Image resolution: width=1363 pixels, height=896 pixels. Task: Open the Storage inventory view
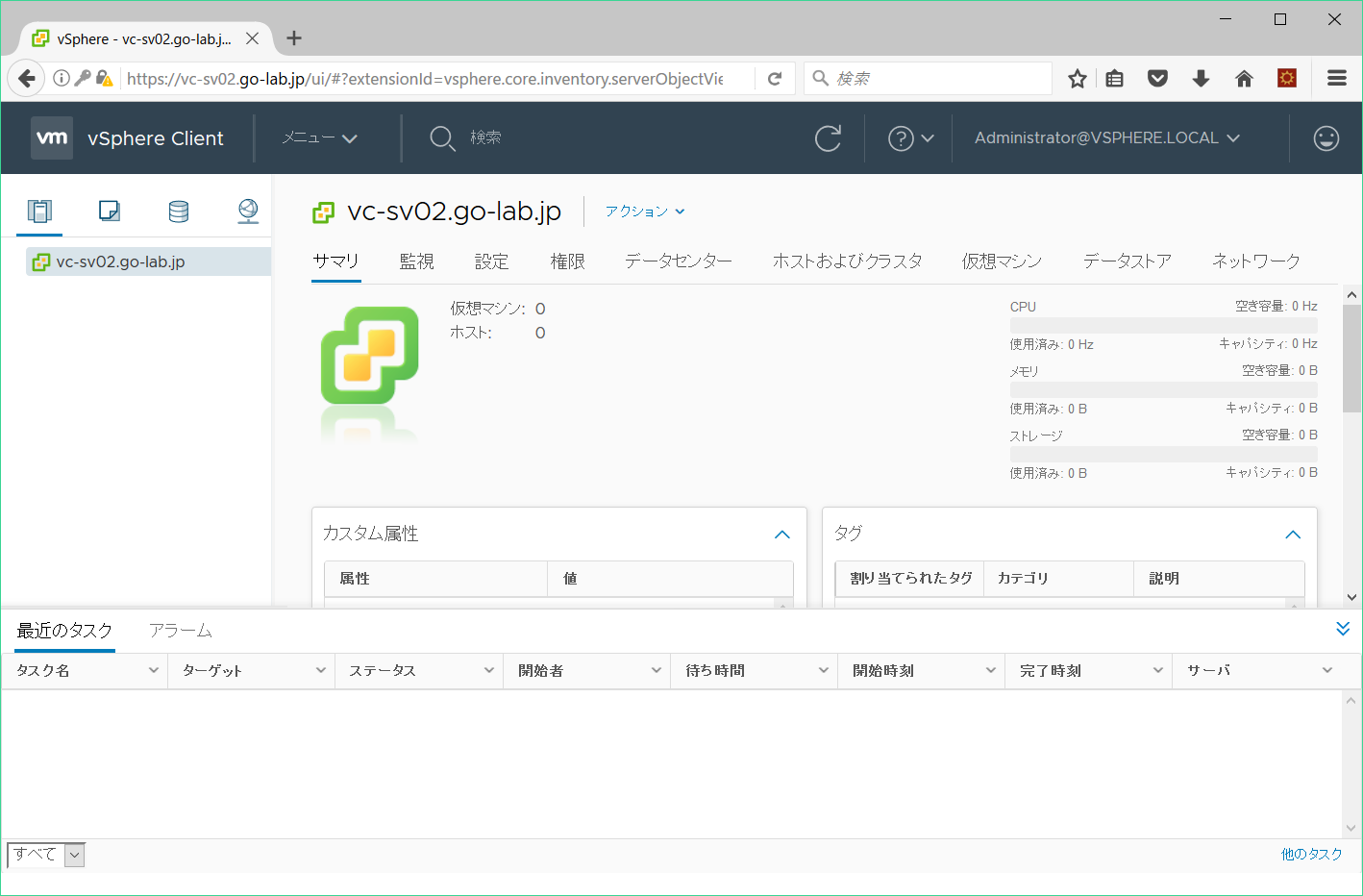179,211
